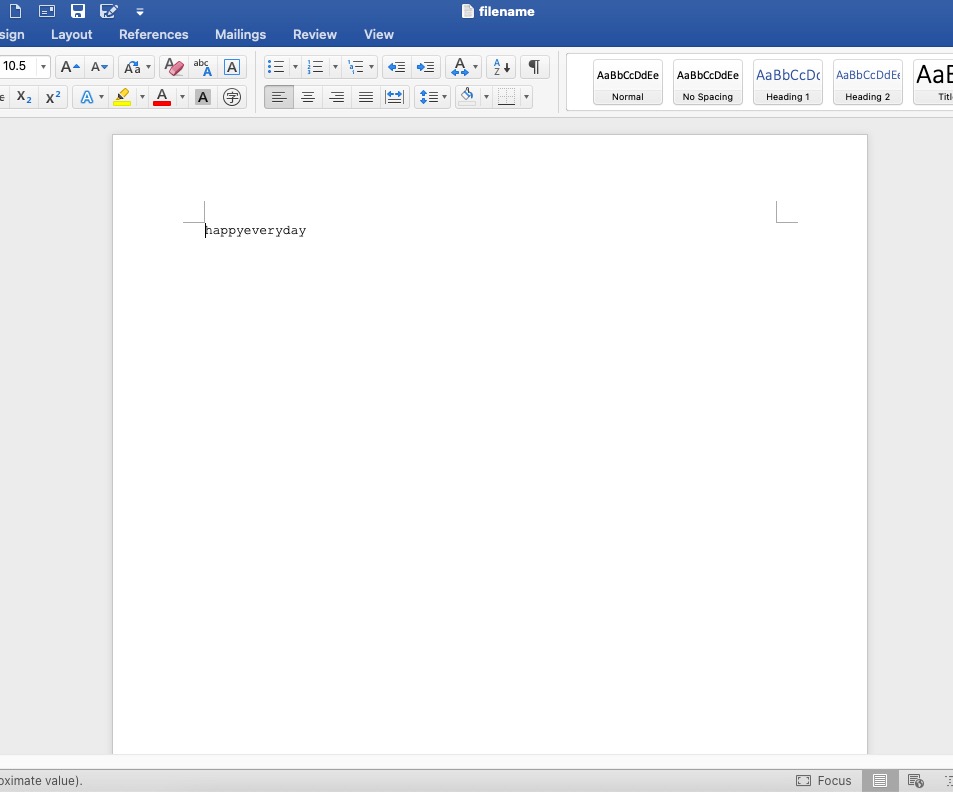Screen dimensions: 953x792
Task: Save the document from the quick access toolbar
Action: tap(77, 11)
